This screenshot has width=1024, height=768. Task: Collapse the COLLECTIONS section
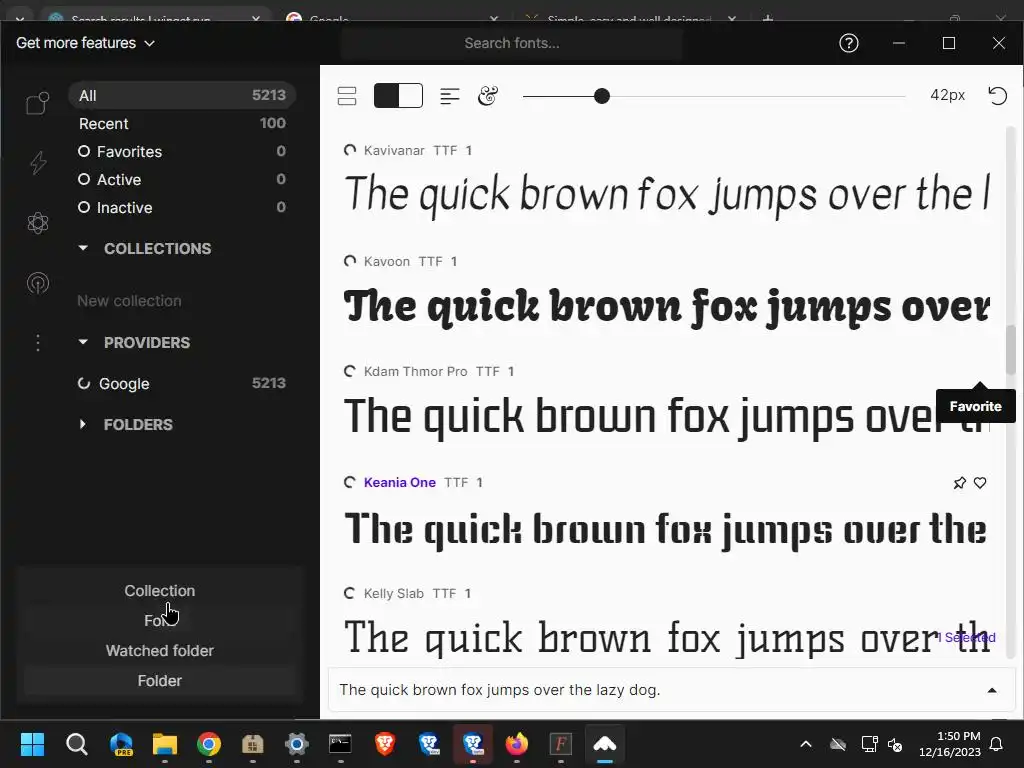[x=83, y=248]
